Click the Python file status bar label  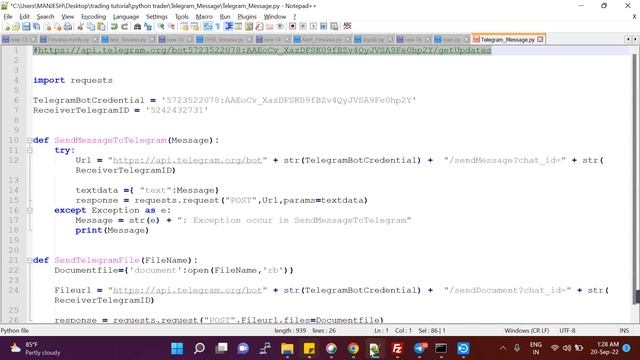(15, 330)
